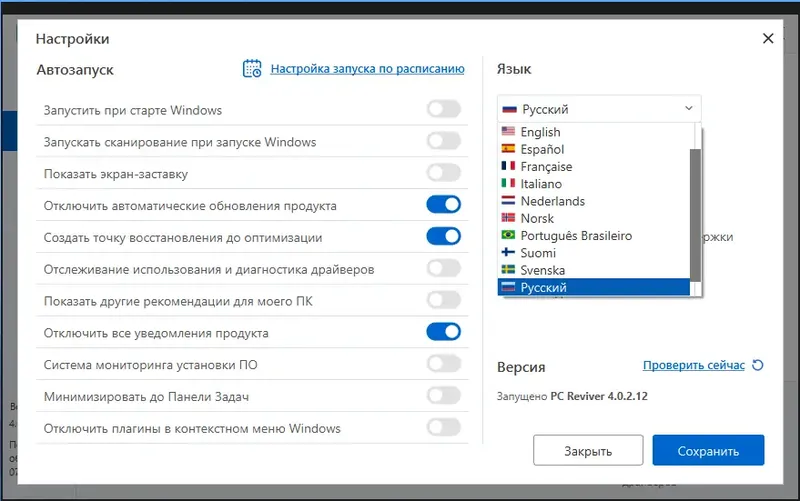
Task: Click the Сохранить button
Action: (708, 450)
